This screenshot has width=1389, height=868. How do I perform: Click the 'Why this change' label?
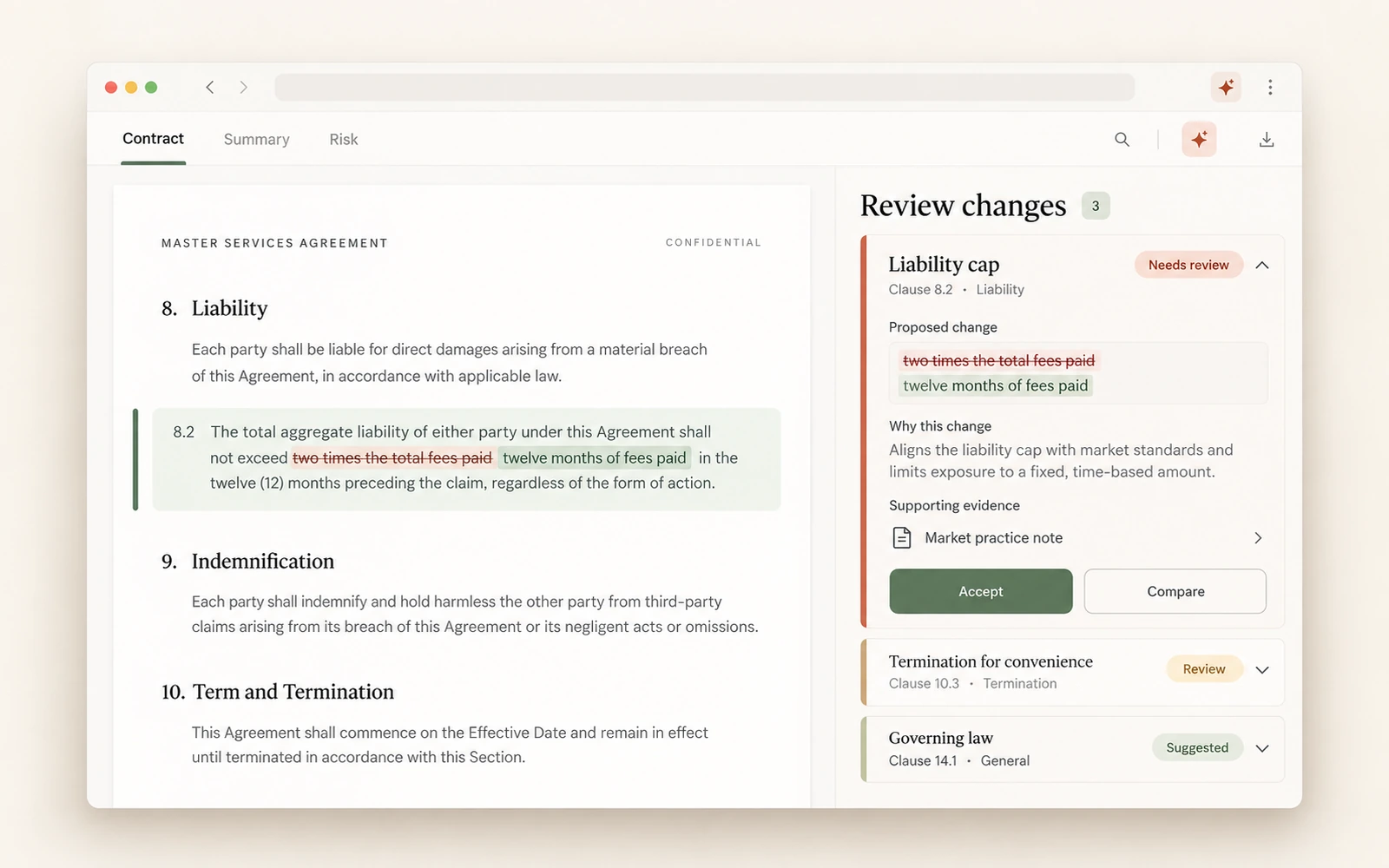[940, 426]
